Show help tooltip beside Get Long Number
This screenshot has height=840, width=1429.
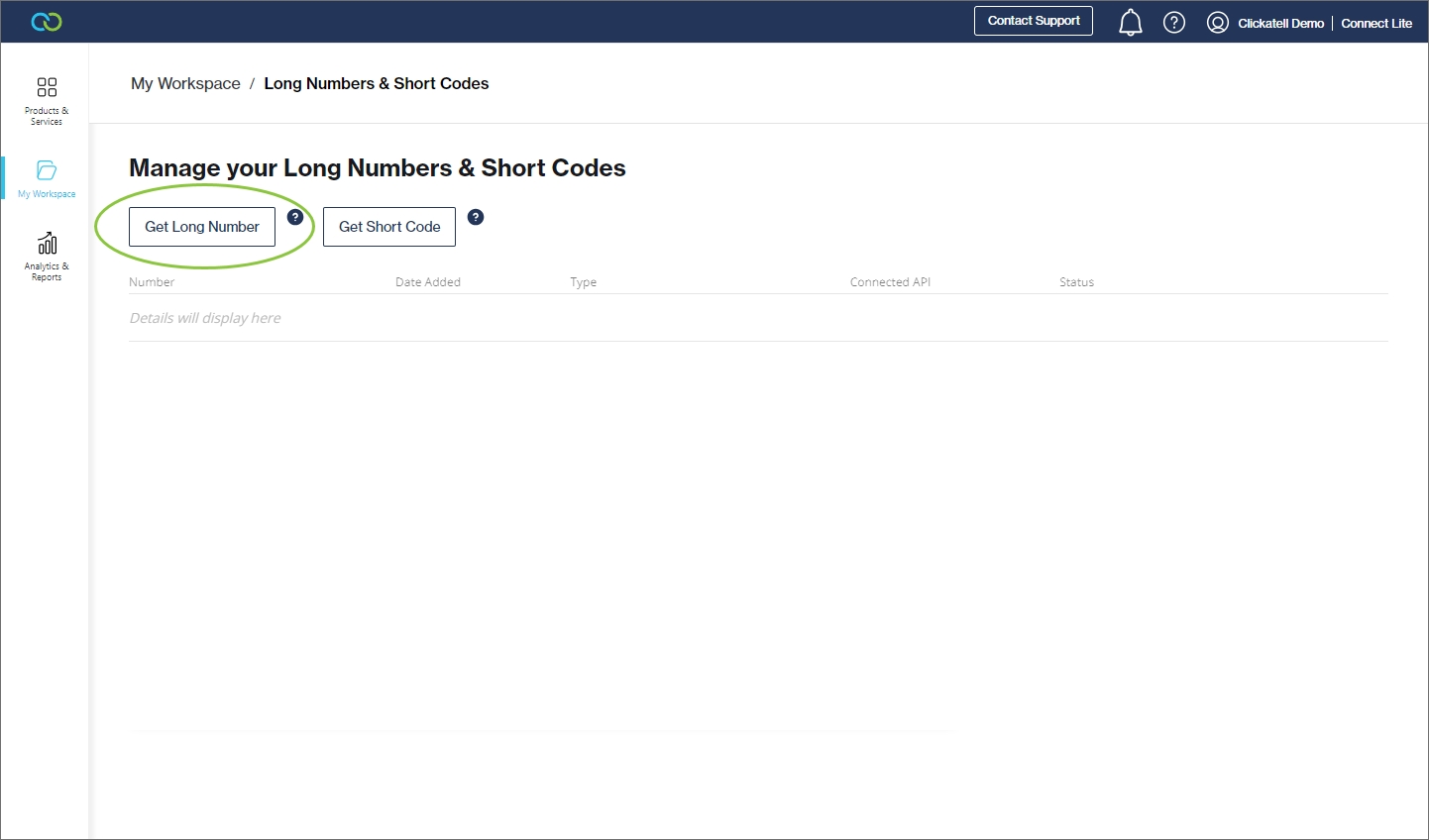295,217
